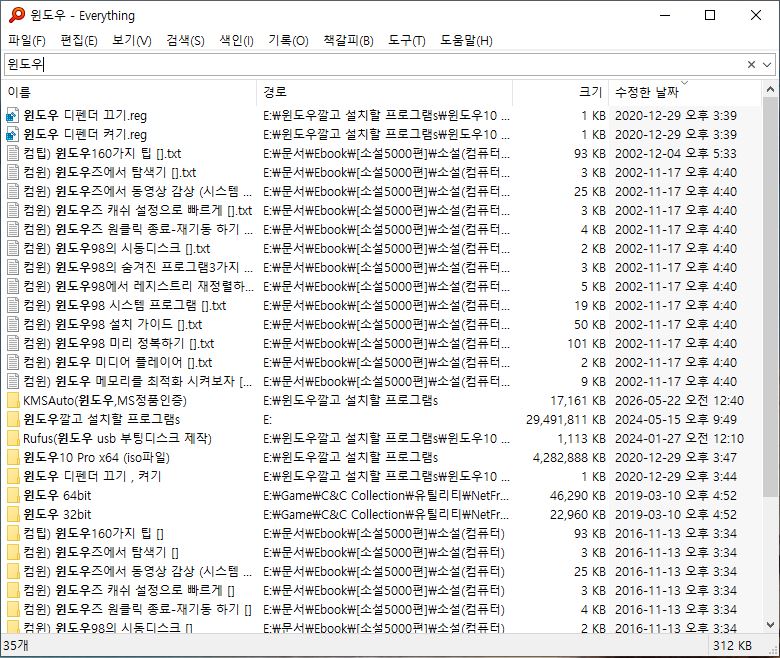Screen dimensions: 780x658
Task: Click text file icon of 윈도우98 시스템 프로그램 [].txt
Action: click(13, 305)
